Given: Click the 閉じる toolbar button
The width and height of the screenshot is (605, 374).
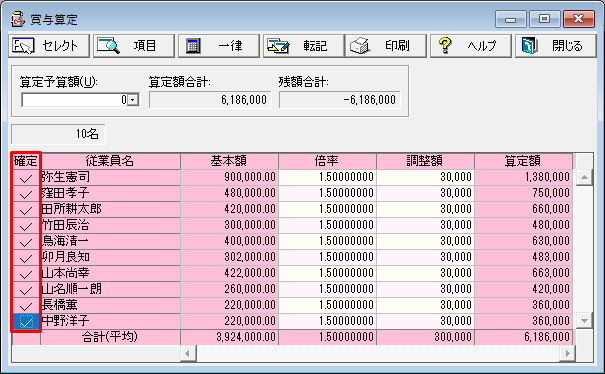Looking at the screenshot, I should [x=556, y=46].
